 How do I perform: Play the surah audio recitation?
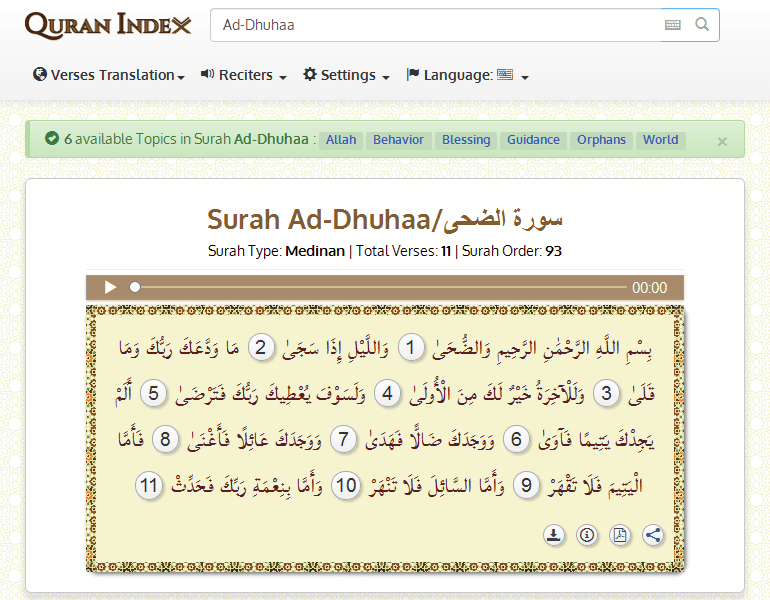pos(111,288)
